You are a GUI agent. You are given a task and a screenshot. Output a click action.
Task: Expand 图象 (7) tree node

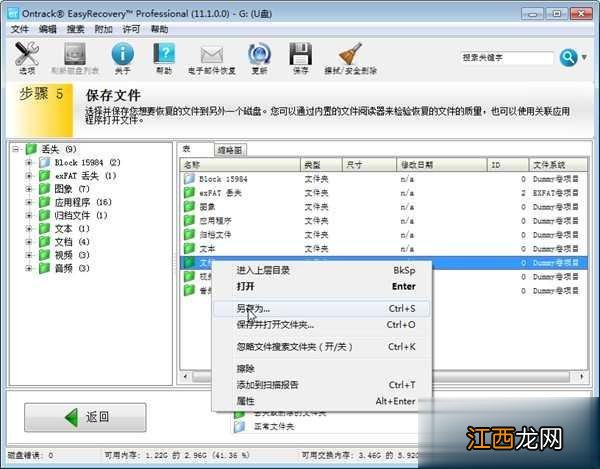(x=28, y=189)
